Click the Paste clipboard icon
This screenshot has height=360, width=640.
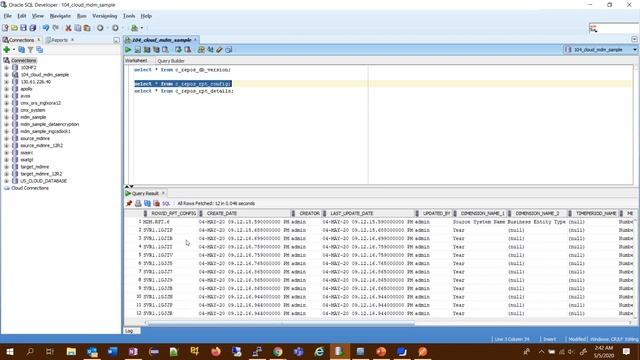pyautogui.click(x=87, y=28)
